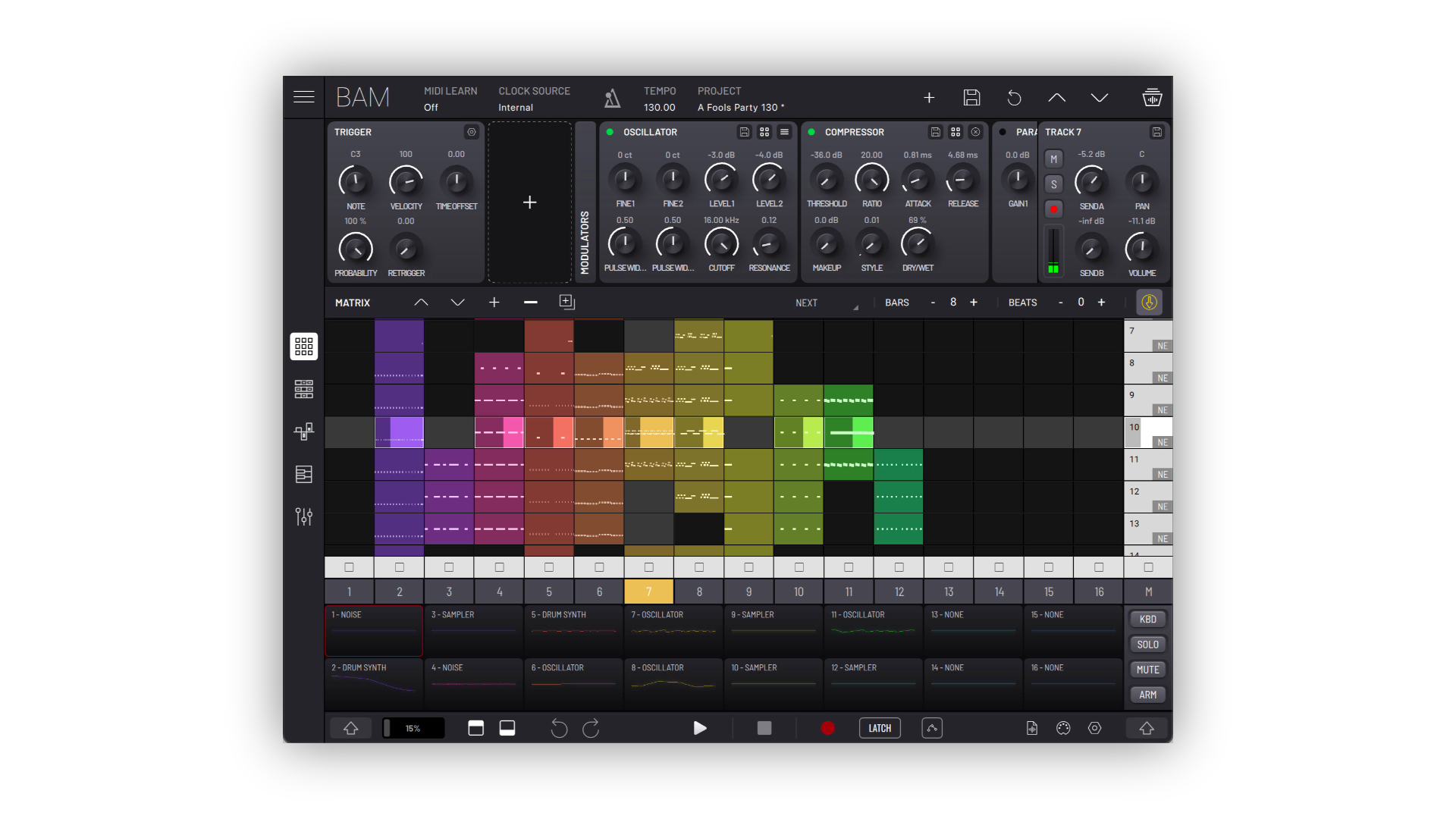Collapse panels with the top chevron-up arrow
The width and height of the screenshot is (1456, 819).
point(1057,98)
